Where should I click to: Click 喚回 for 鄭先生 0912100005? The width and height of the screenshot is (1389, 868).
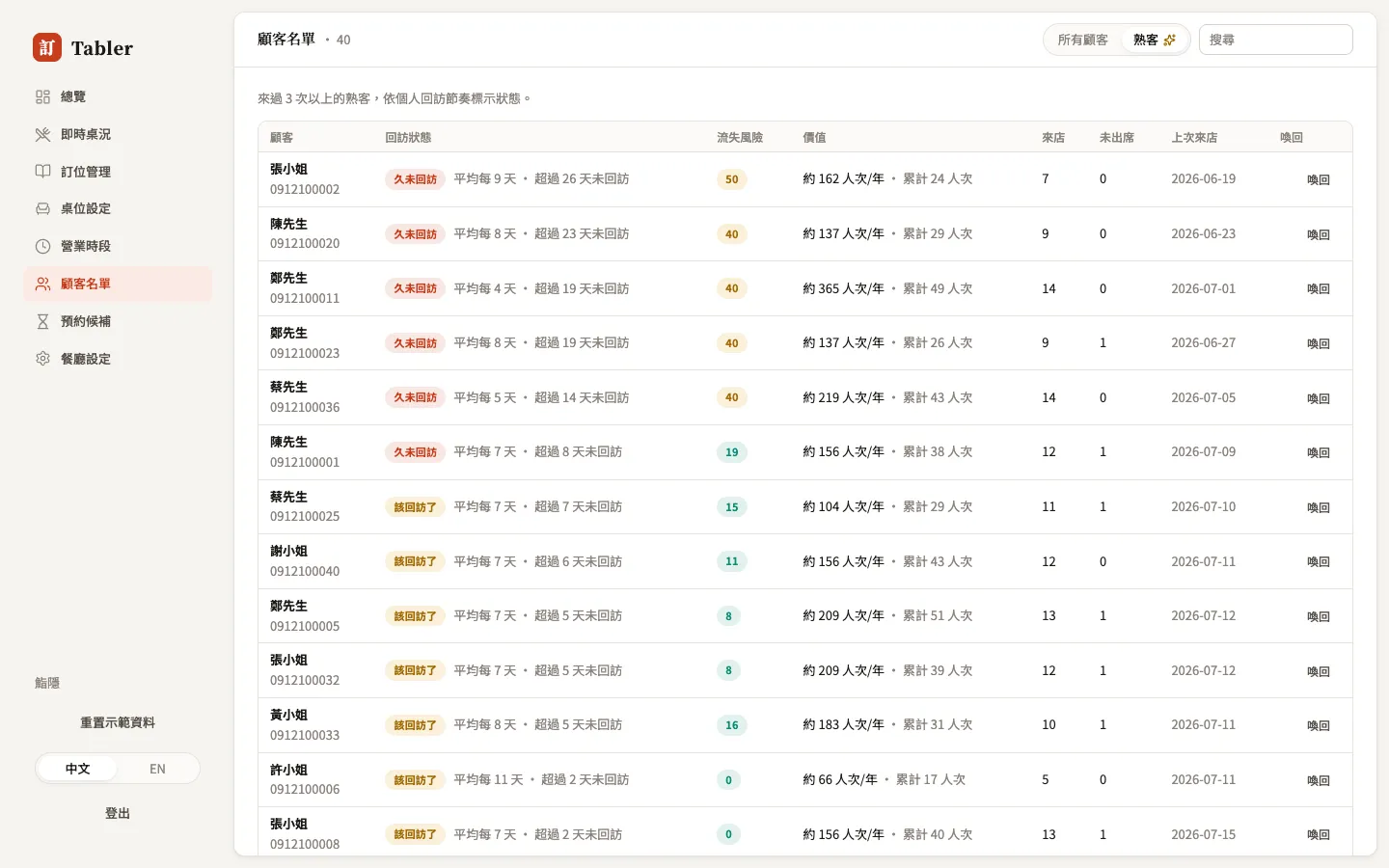[x=1318, y=616]
